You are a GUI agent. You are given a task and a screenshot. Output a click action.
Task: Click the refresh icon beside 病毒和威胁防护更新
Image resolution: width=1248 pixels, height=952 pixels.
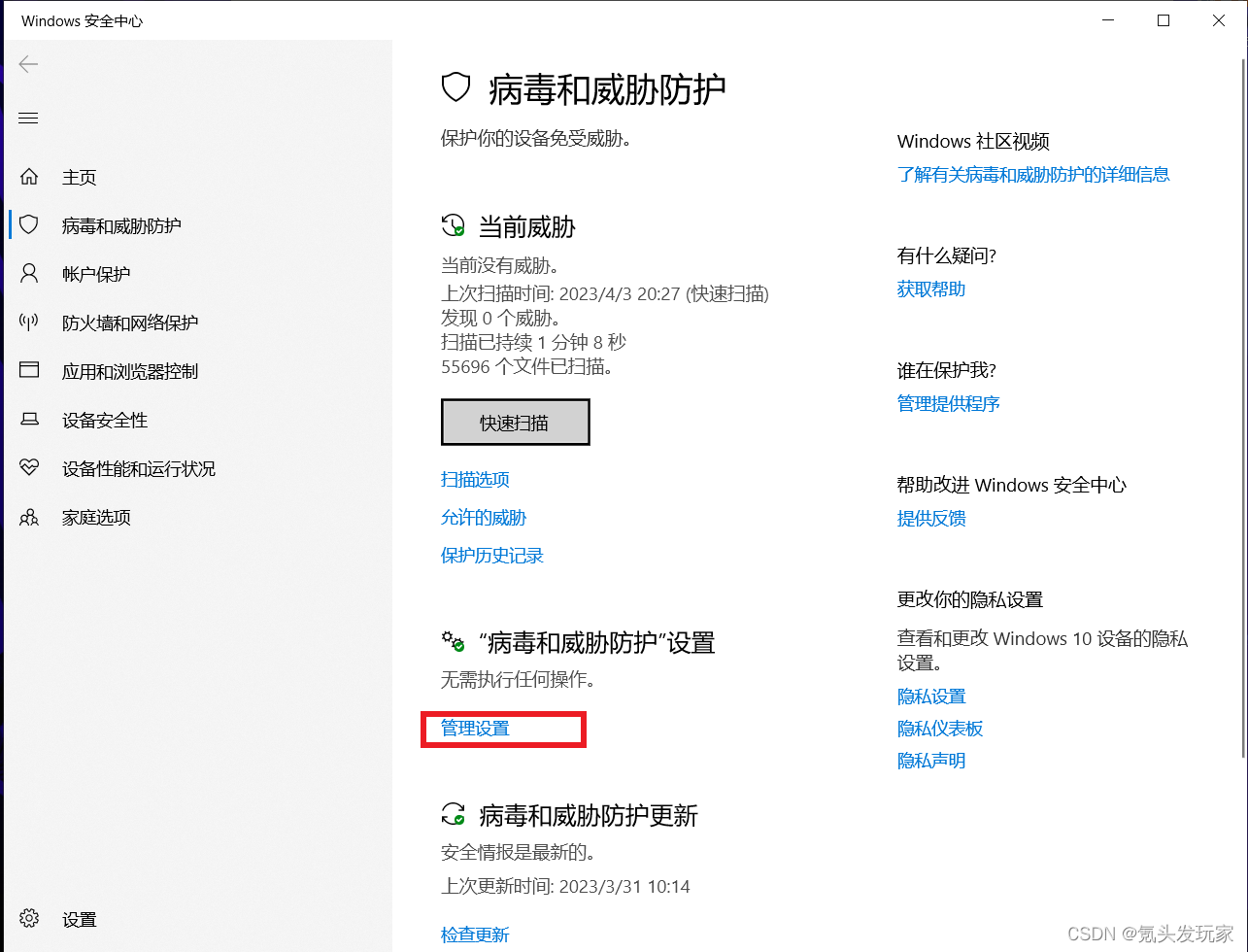454,814
